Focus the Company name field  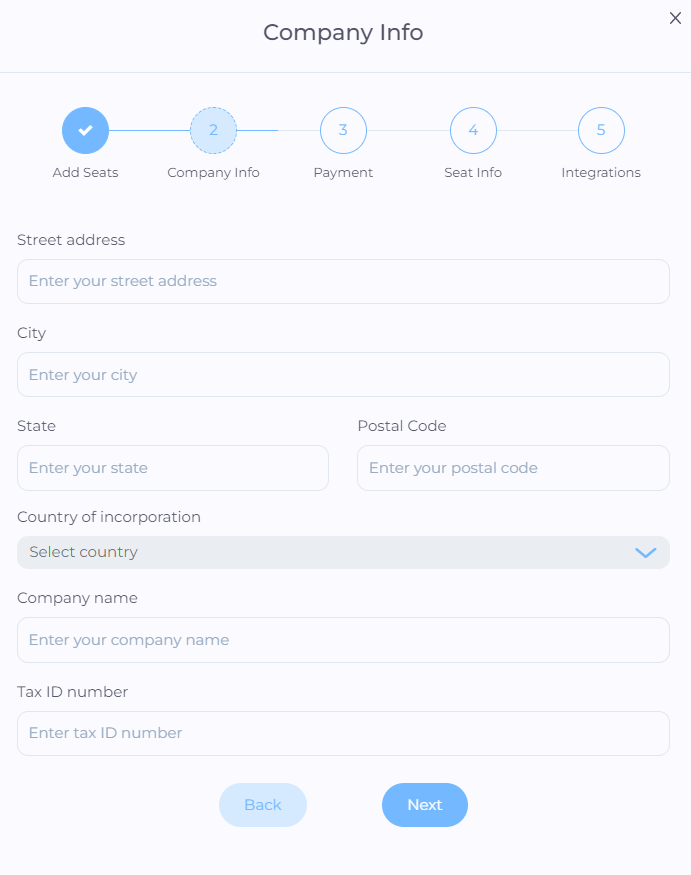343,640
